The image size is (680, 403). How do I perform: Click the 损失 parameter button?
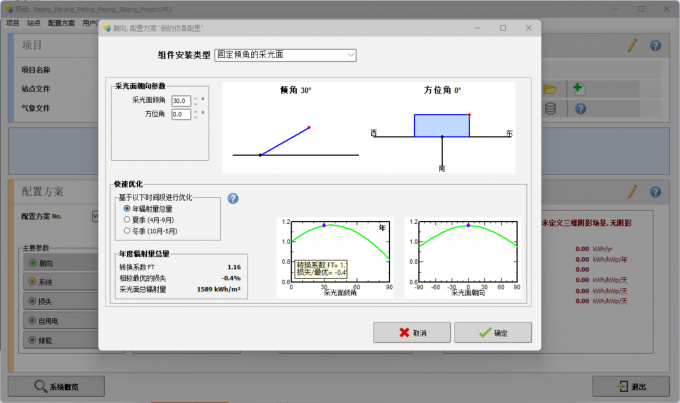(x=61, y=301)
